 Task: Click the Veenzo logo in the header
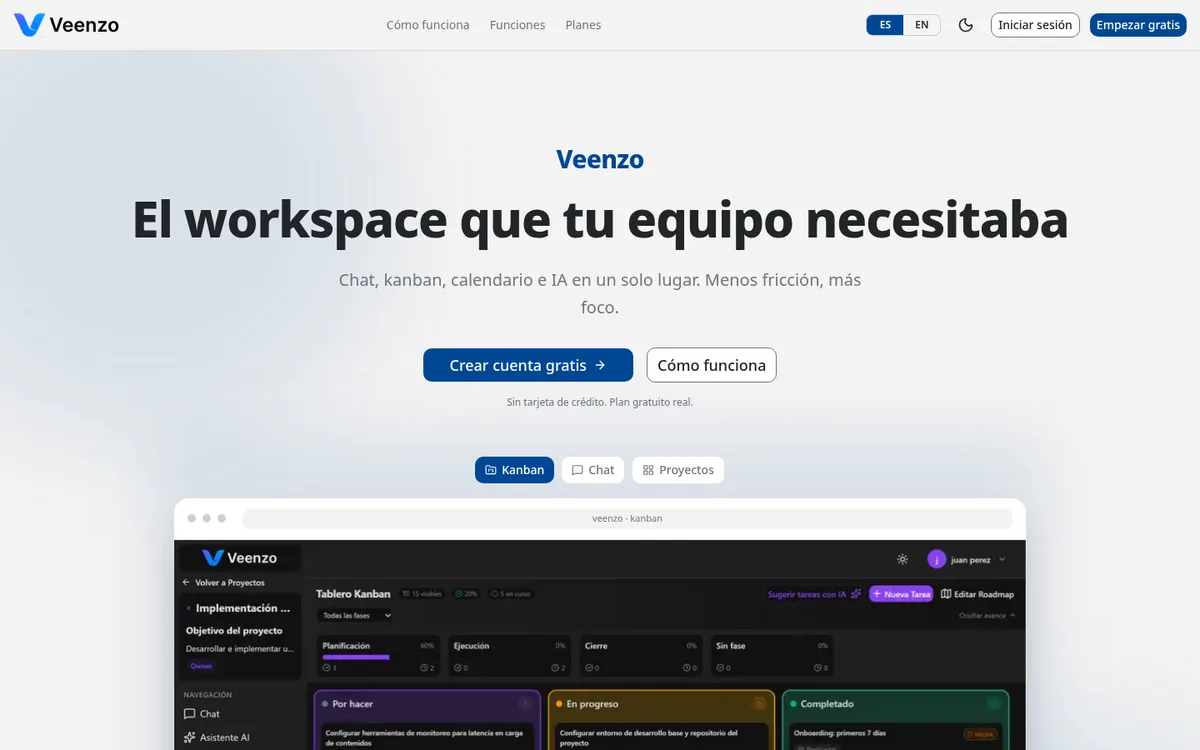tap(66, 25)
